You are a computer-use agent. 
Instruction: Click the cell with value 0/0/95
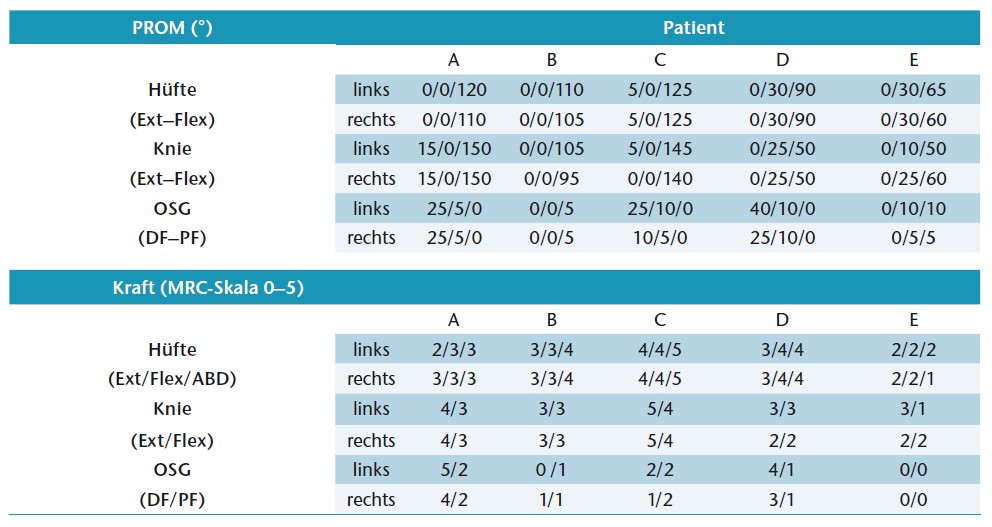tap(551, 179)
